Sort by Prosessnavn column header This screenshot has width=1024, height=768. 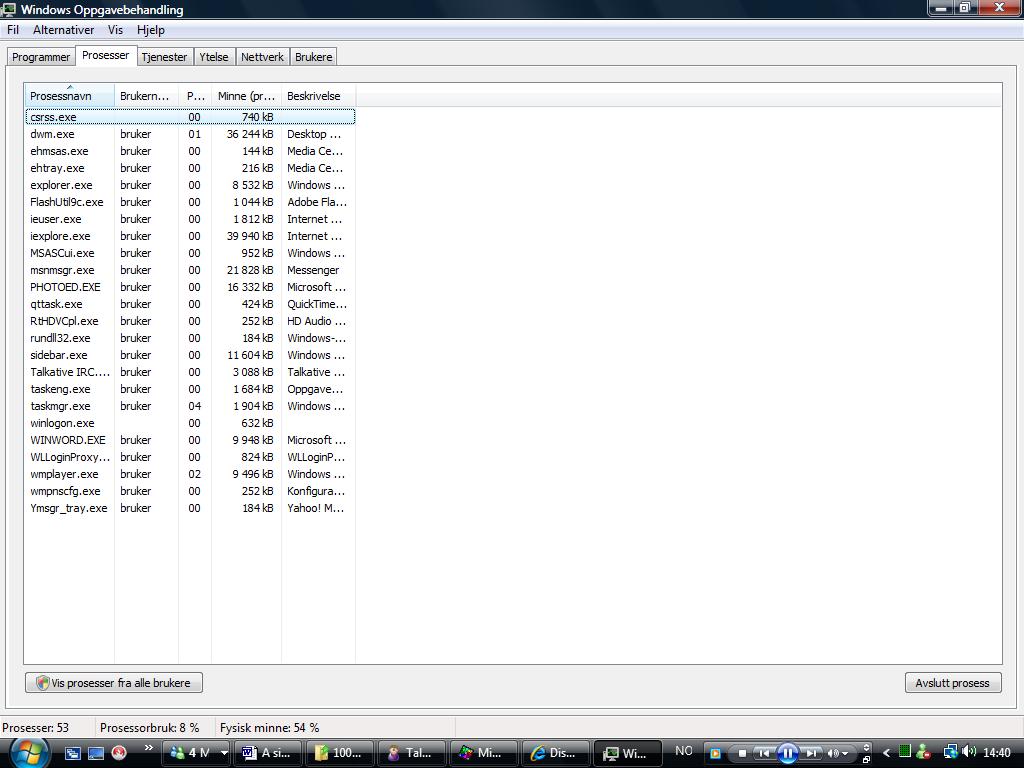coord(69,95)
